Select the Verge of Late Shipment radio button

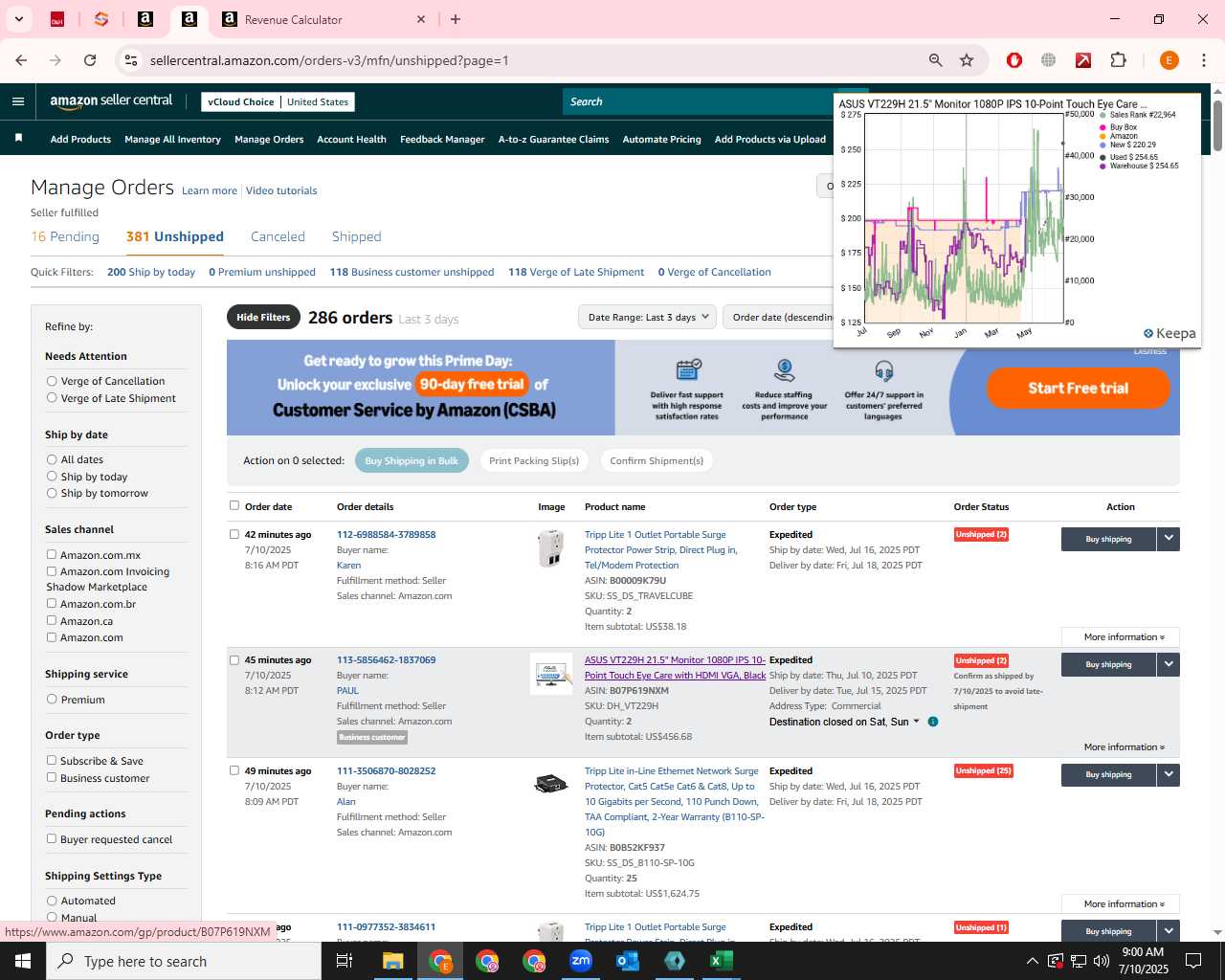[x=52, y=398]
